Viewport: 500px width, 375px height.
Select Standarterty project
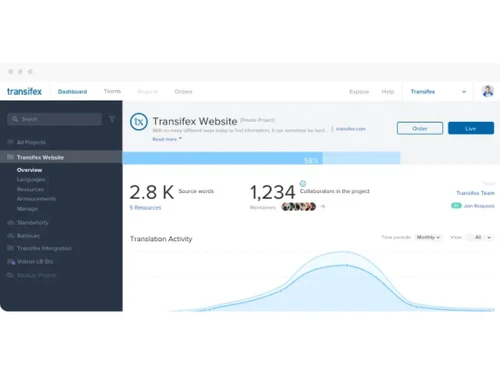pos(33,222)
